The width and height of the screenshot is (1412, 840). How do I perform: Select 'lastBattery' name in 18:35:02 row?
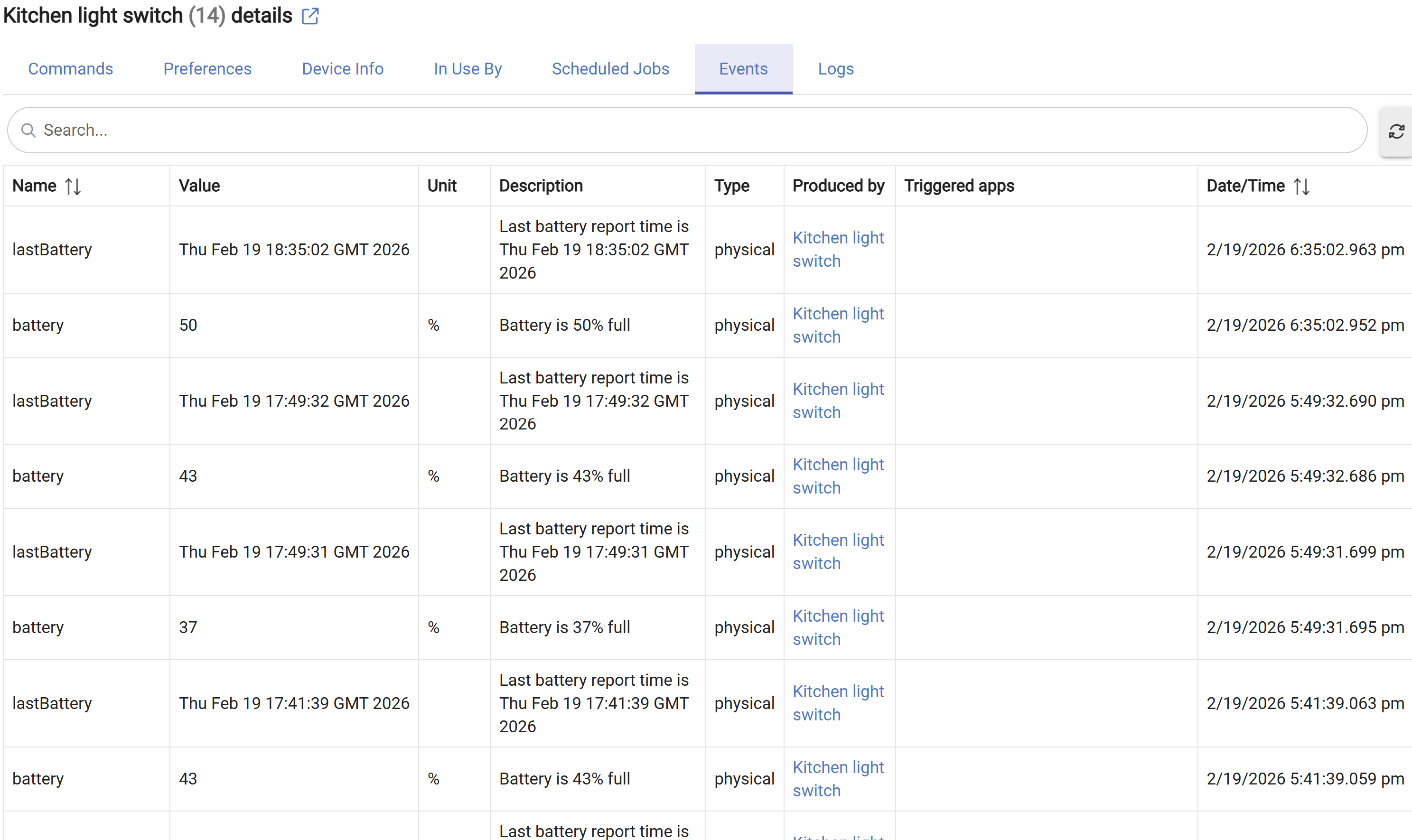(x=52, y=250)
